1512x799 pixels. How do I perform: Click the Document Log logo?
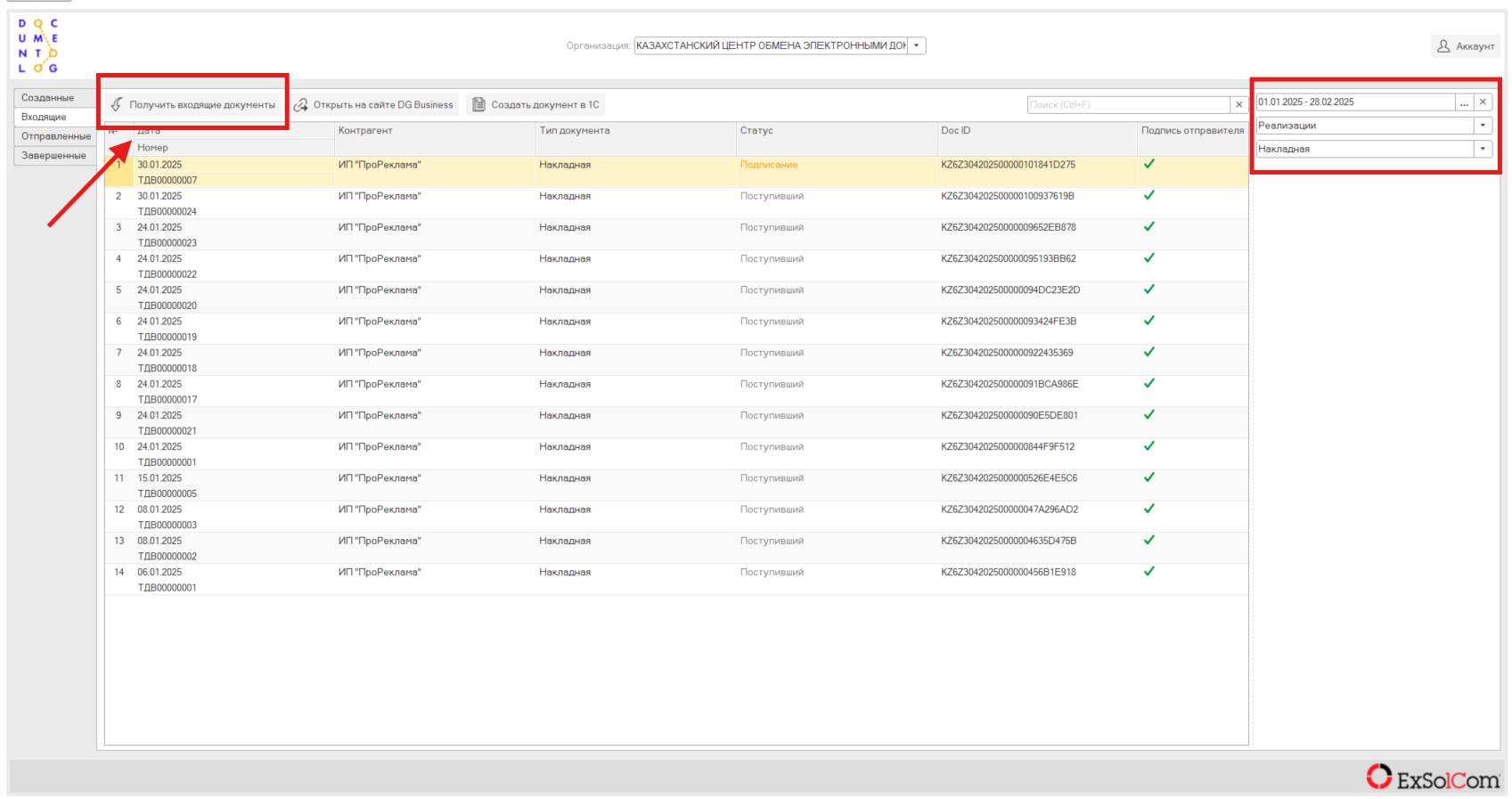pyautogui.click(x=38, y=46)
